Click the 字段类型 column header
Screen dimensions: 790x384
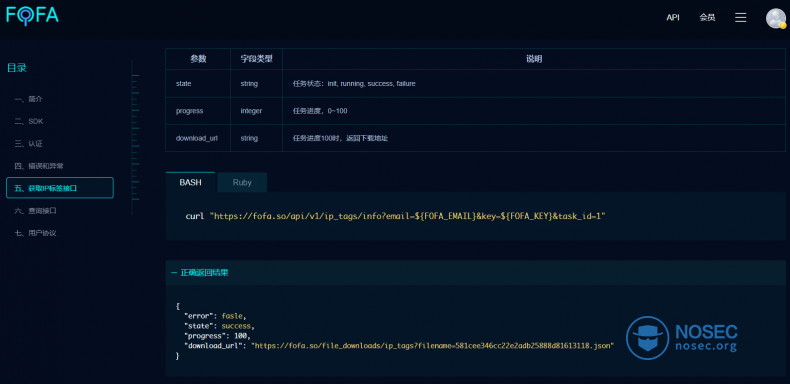tap(256, 59)
